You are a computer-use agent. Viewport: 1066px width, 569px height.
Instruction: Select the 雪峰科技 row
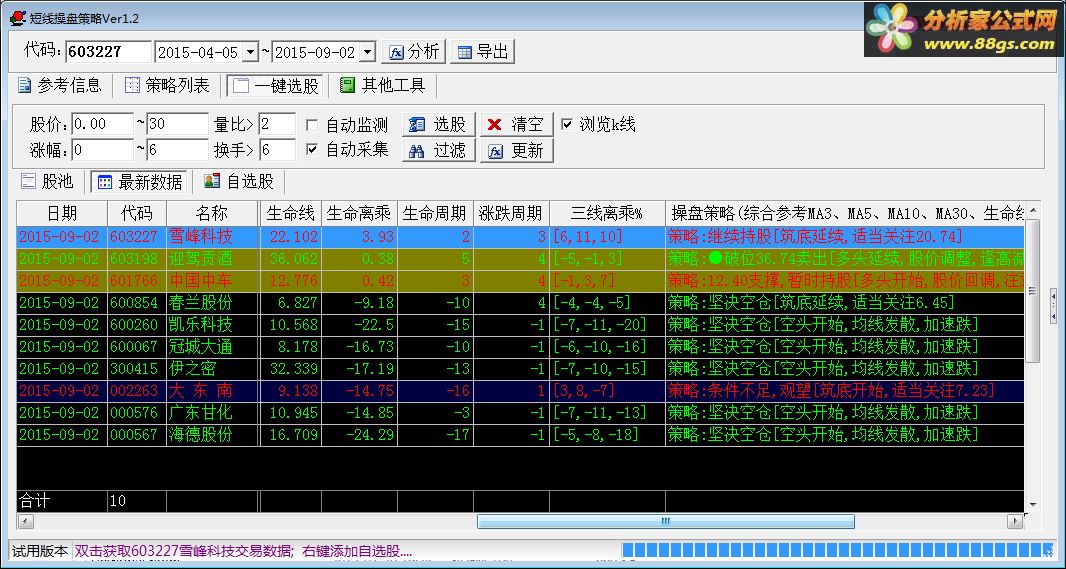(520, 237)
